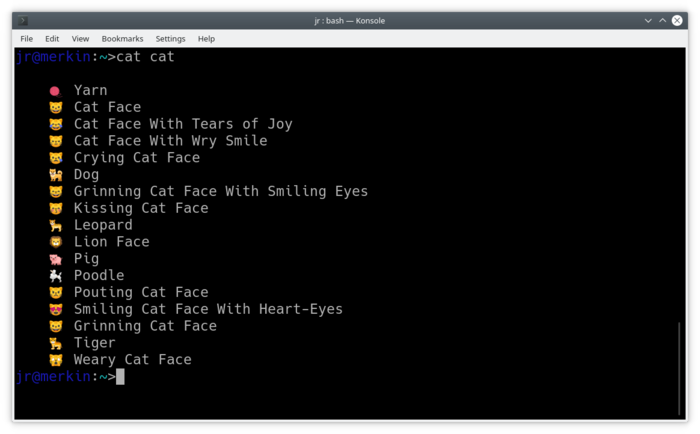700x434 pixels.
Task: Open the View menu
Action: (x=80, y=39)
